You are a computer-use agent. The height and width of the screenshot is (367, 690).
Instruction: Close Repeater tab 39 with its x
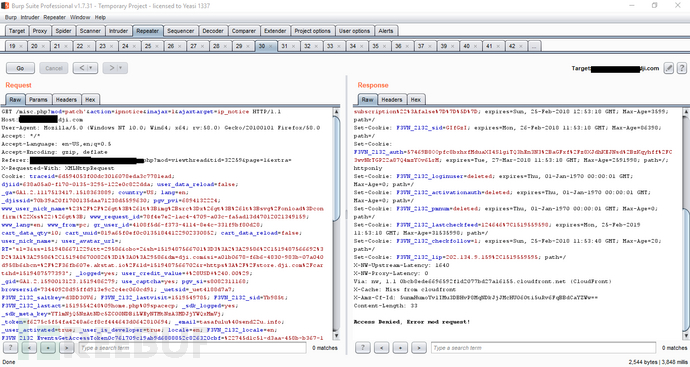tap(452, 46)
